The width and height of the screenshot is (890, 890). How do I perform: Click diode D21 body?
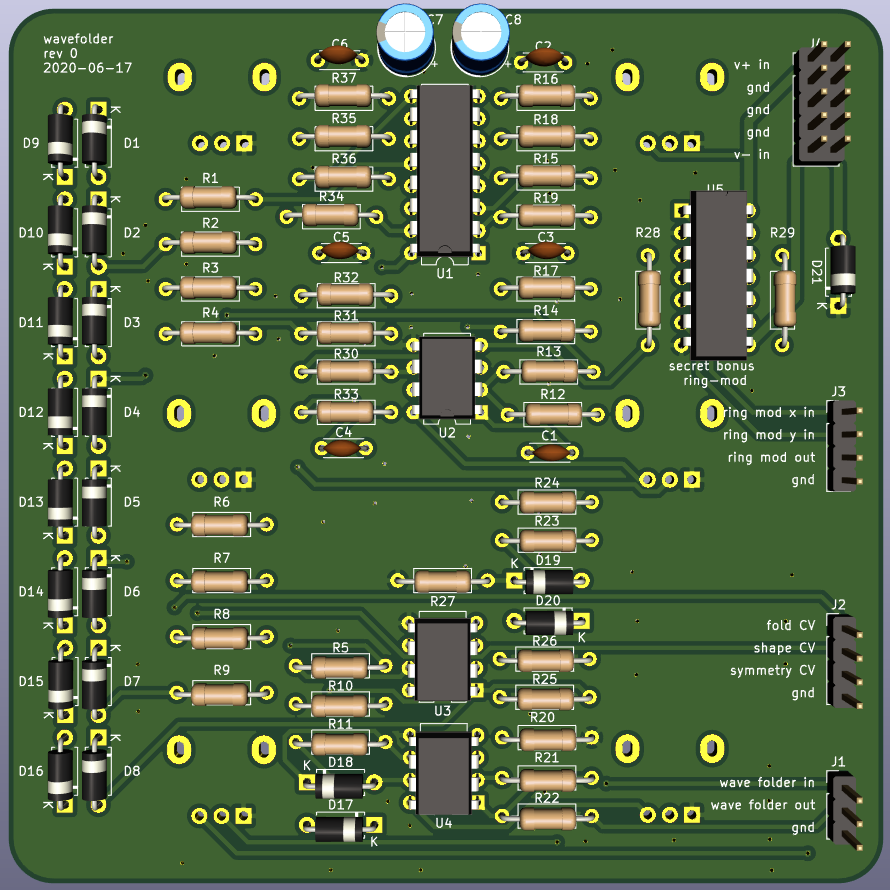tap(842, 268)
